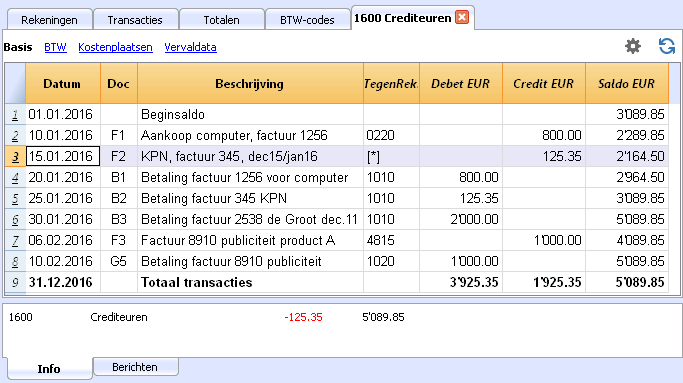Click Doc cell 'F1'
Viewport: 683px width, 383px height.
119,136
